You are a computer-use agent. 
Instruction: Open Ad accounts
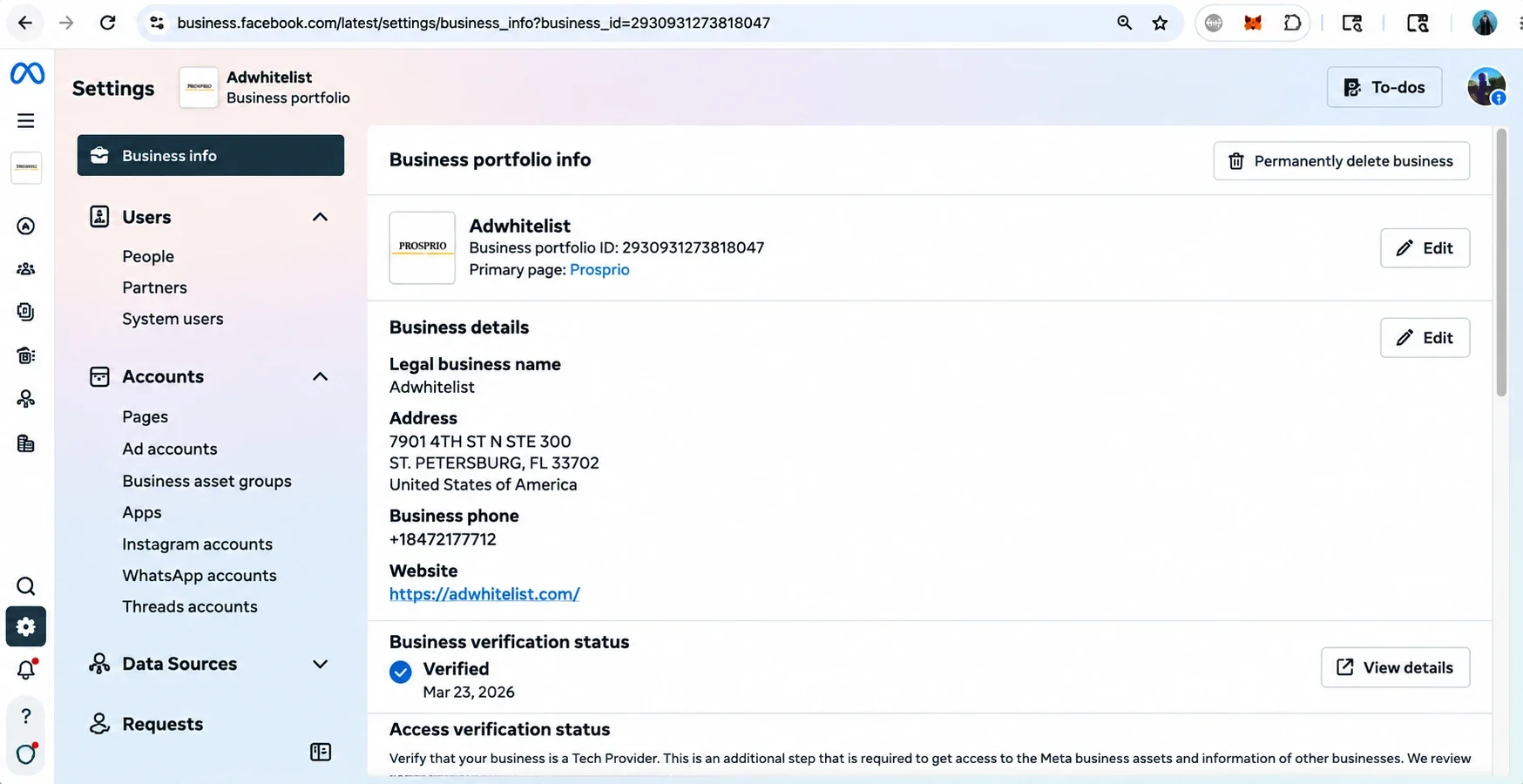(x=170, y=449)
